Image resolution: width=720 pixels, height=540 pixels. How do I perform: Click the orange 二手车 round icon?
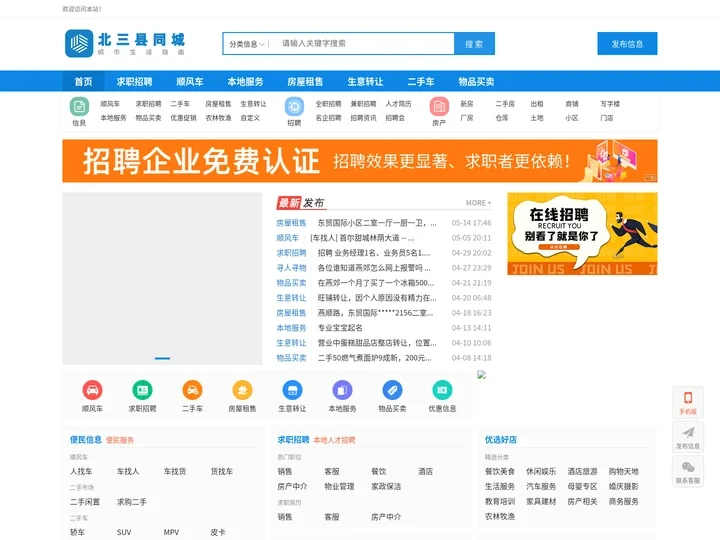(192, 390)
